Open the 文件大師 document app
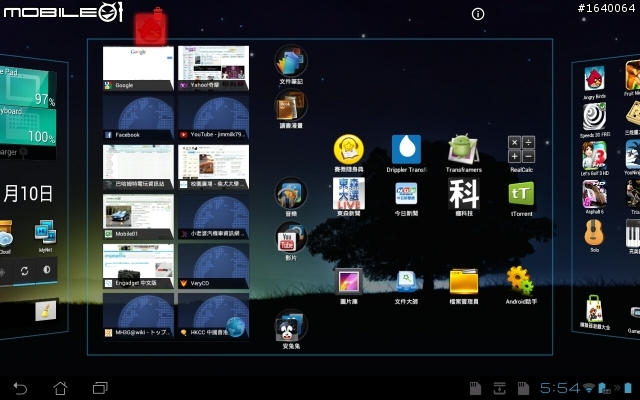The height and width of the screenshot is (400, 640). click(x=406, y=282)
